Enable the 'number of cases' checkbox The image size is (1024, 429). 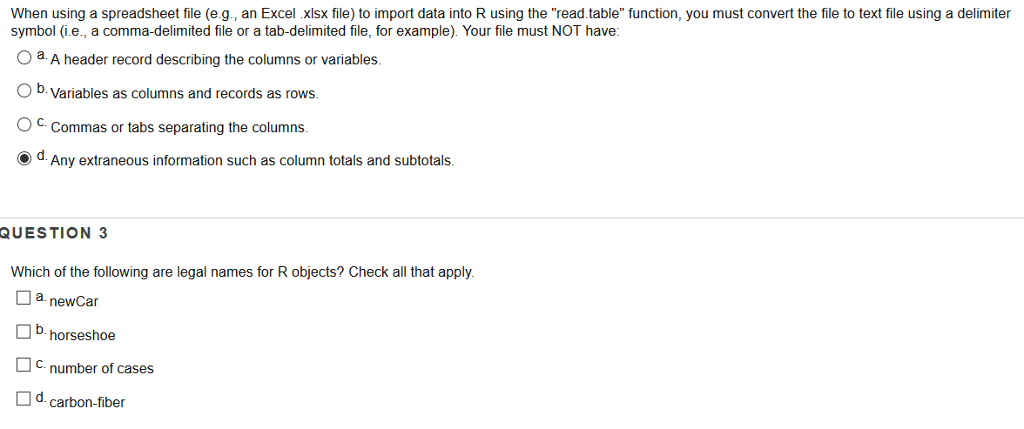[24, 364]
